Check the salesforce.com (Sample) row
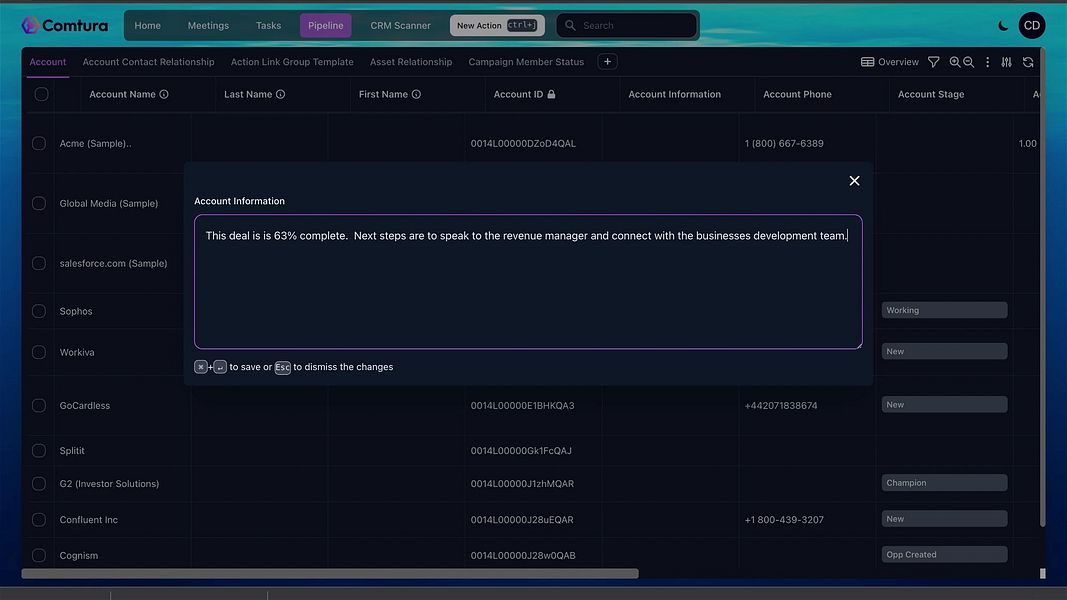 click(x=39, y=263)
